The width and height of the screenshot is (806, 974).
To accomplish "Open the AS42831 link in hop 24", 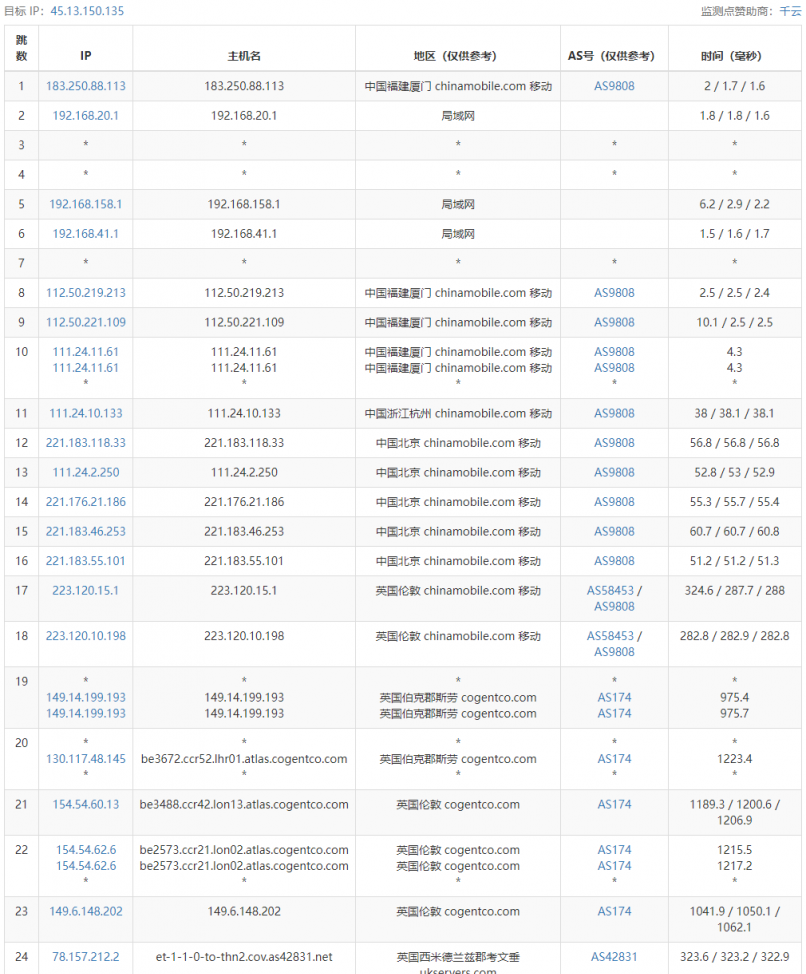I will pos(614,957).
